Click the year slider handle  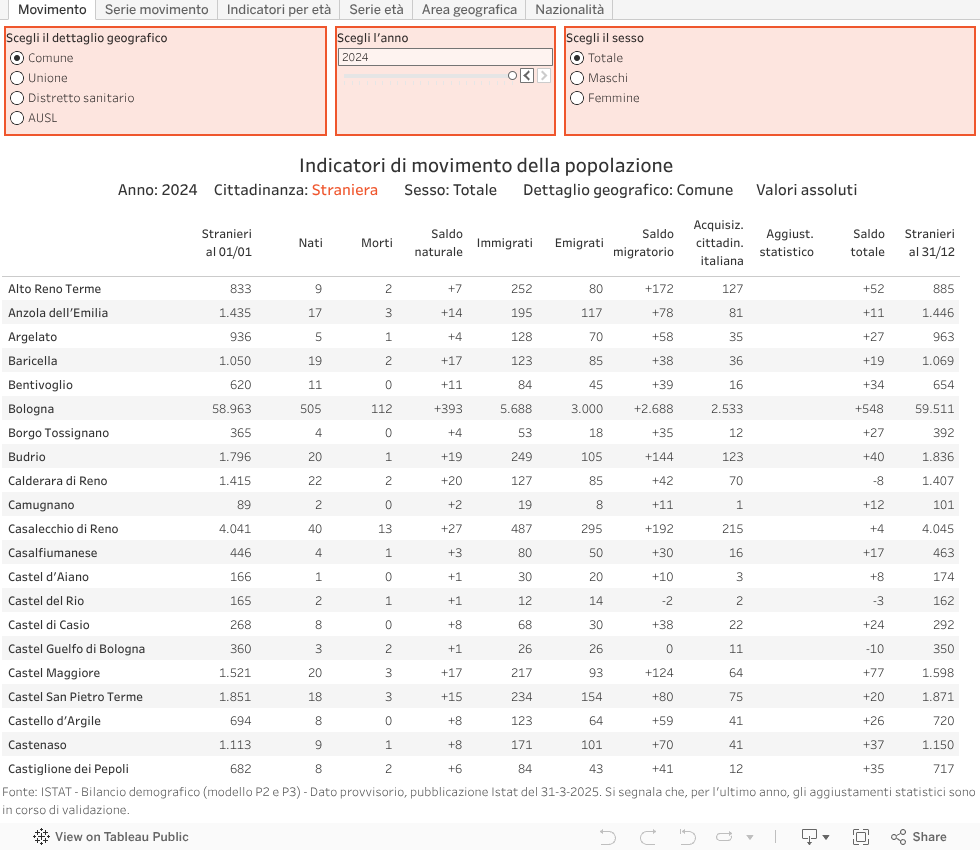click(512, 76)
